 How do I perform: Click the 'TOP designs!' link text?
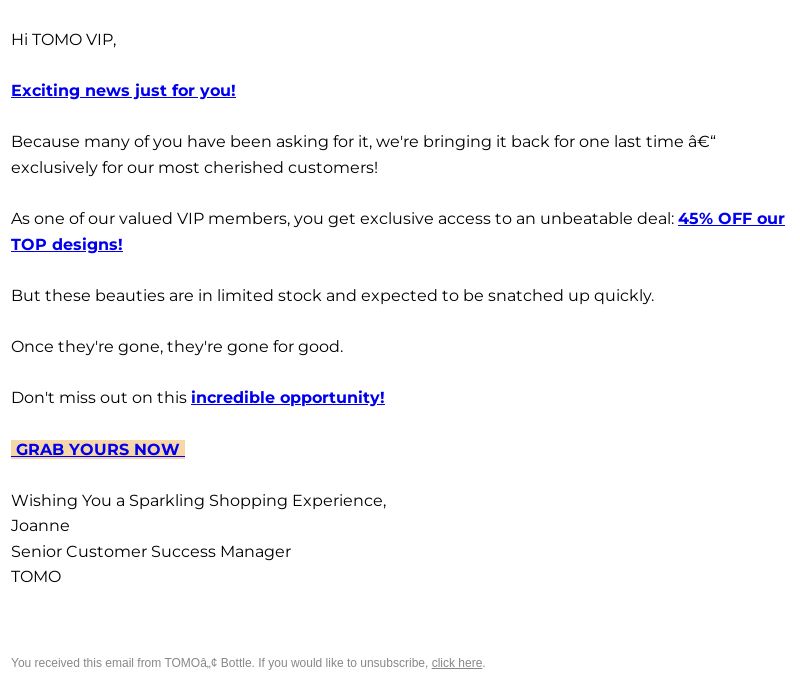[x=67, y=244]
